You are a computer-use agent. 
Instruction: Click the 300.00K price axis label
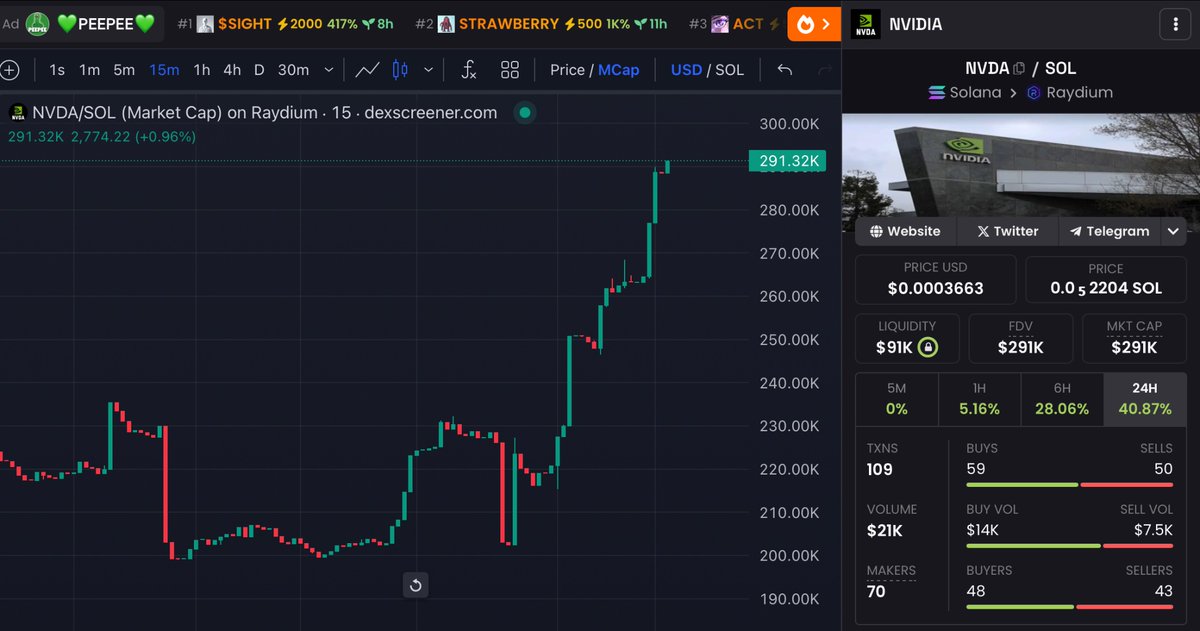point(790,124)
